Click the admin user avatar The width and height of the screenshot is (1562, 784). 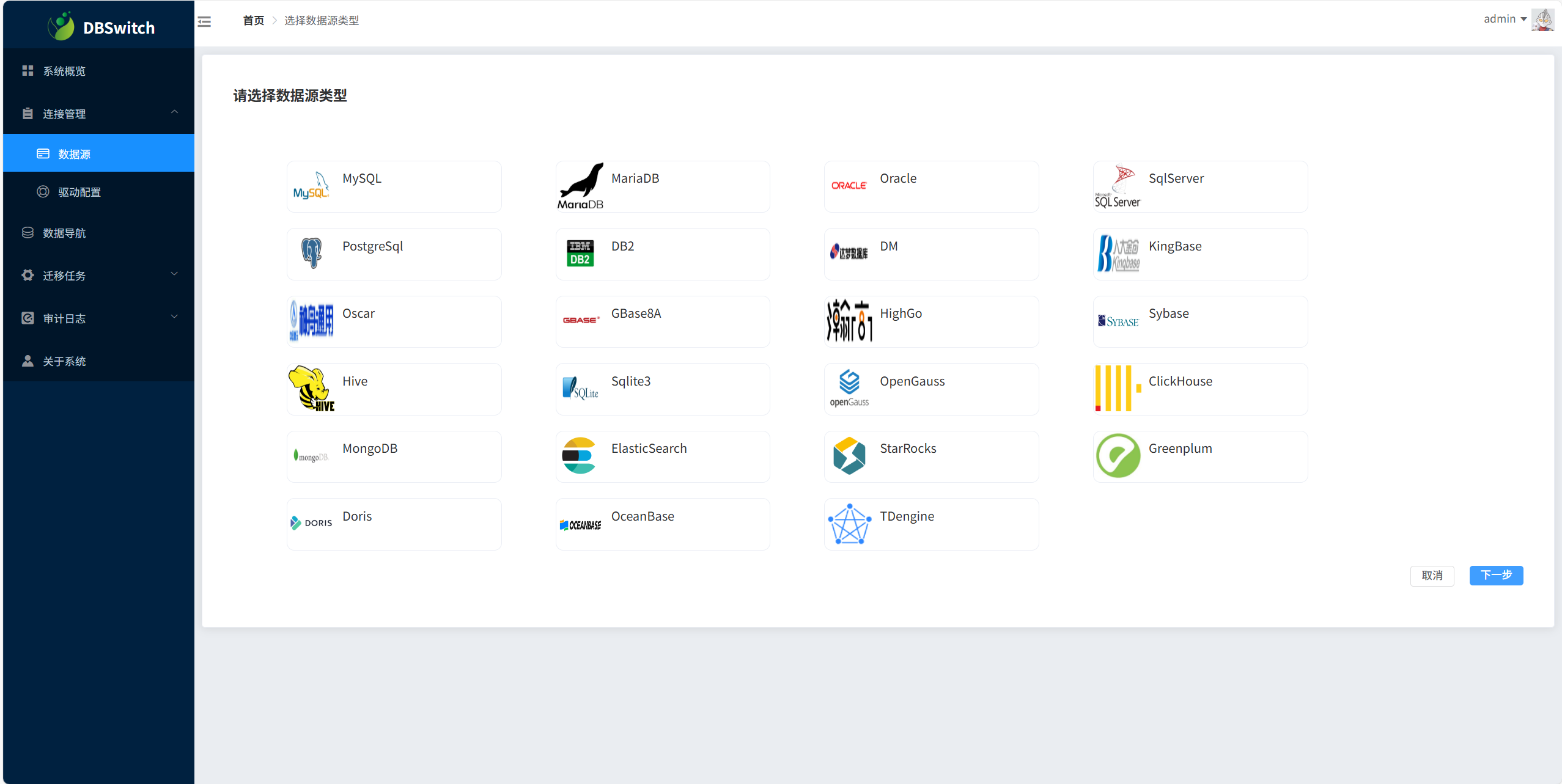coord(1542,20)
